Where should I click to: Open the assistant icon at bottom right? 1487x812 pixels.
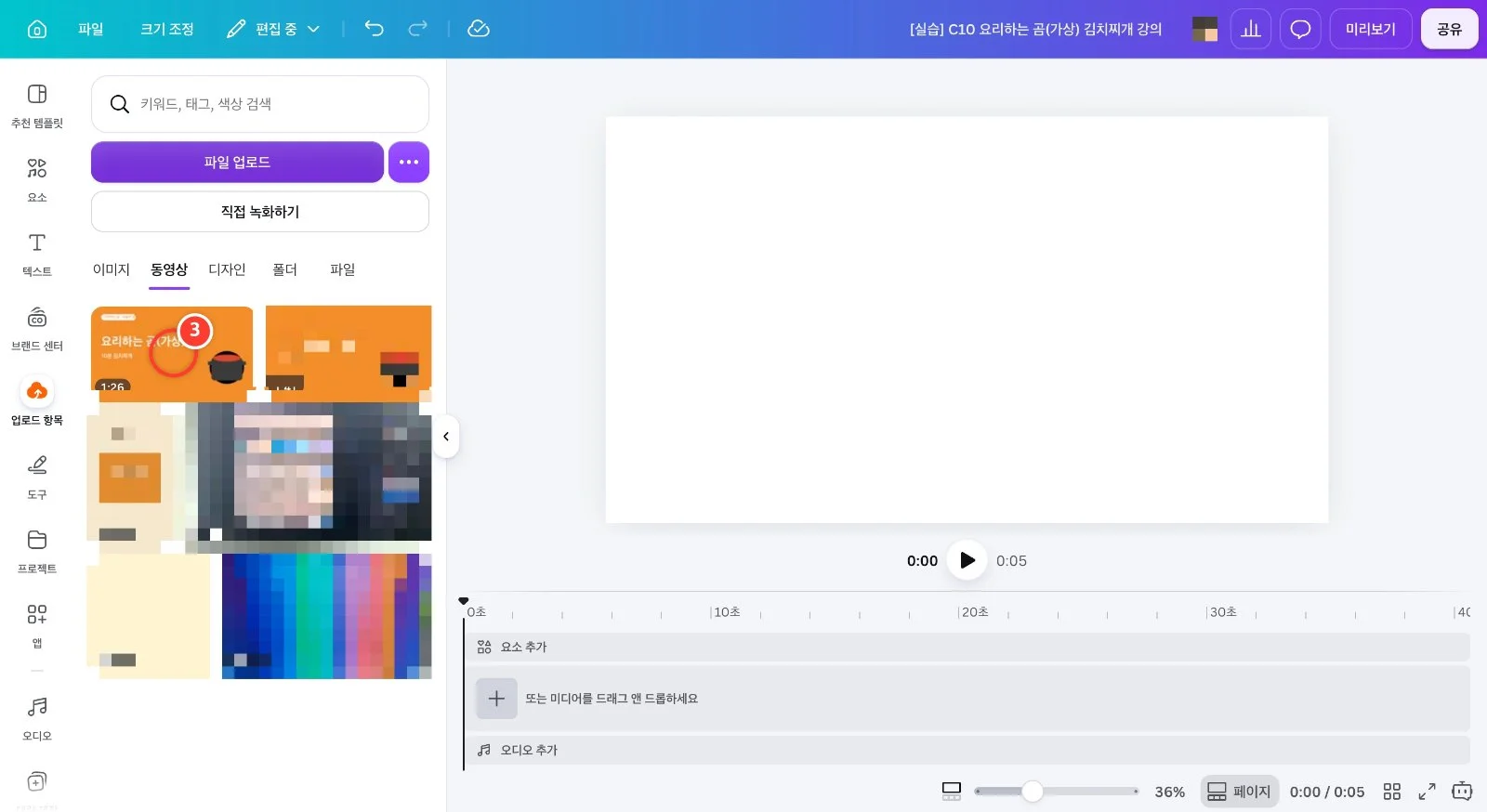pos(1462,792)
